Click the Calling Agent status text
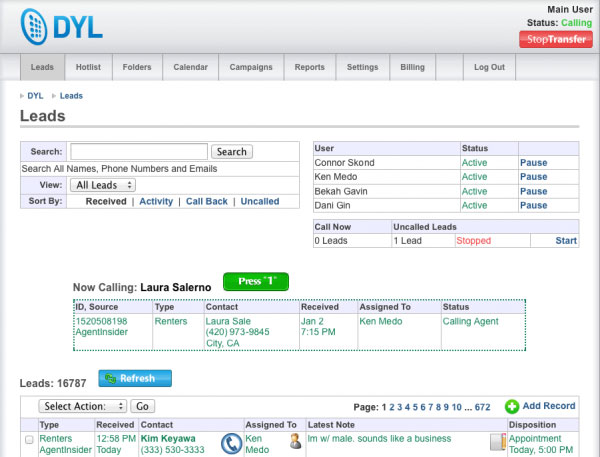 pyautogui.click(x=471, y=322)
